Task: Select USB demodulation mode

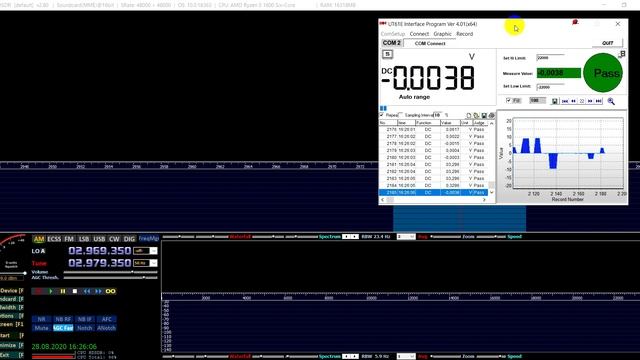Action: tap(99, 239)
